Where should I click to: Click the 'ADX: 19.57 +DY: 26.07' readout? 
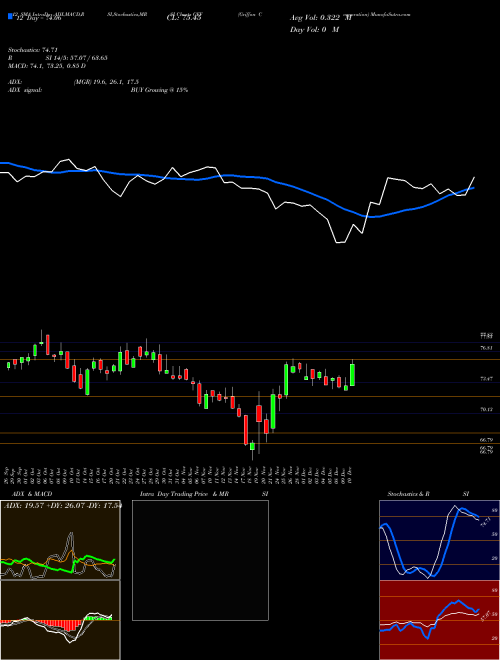tap(45, 505)
